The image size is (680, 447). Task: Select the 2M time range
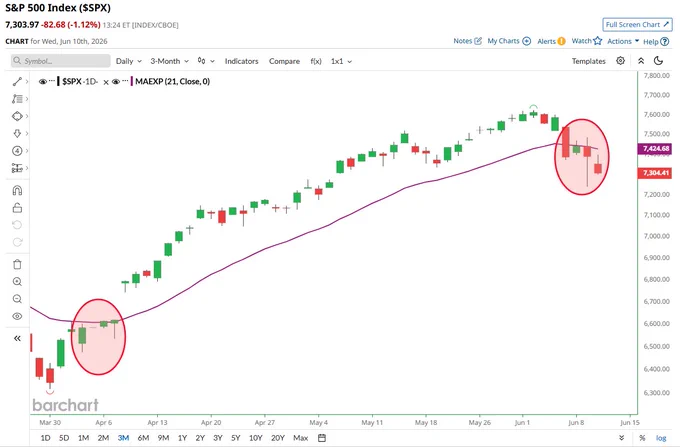pyautogui.click(x=103, y=438)
